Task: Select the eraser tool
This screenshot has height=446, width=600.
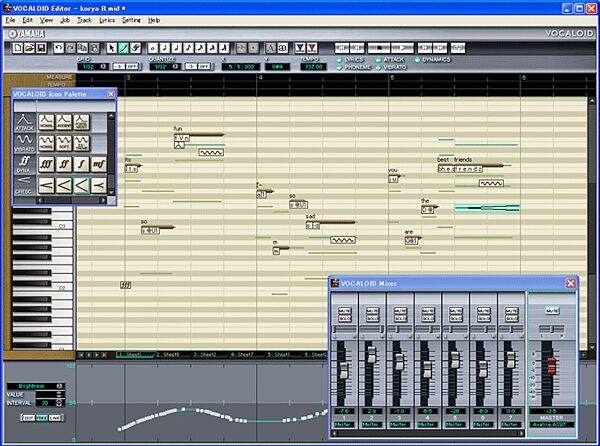Action: (x=135, y=48)
